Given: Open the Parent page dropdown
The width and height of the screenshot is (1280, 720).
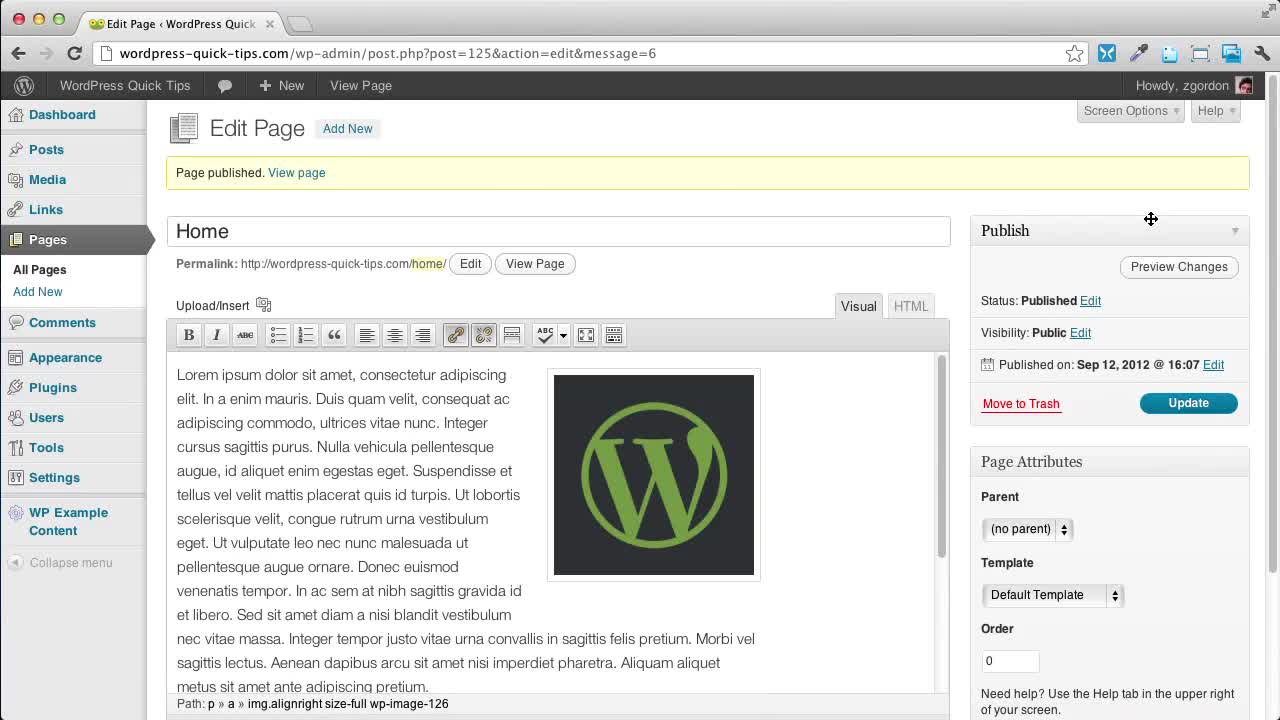Looking at the screenshot, I should tap(1027, 529).
